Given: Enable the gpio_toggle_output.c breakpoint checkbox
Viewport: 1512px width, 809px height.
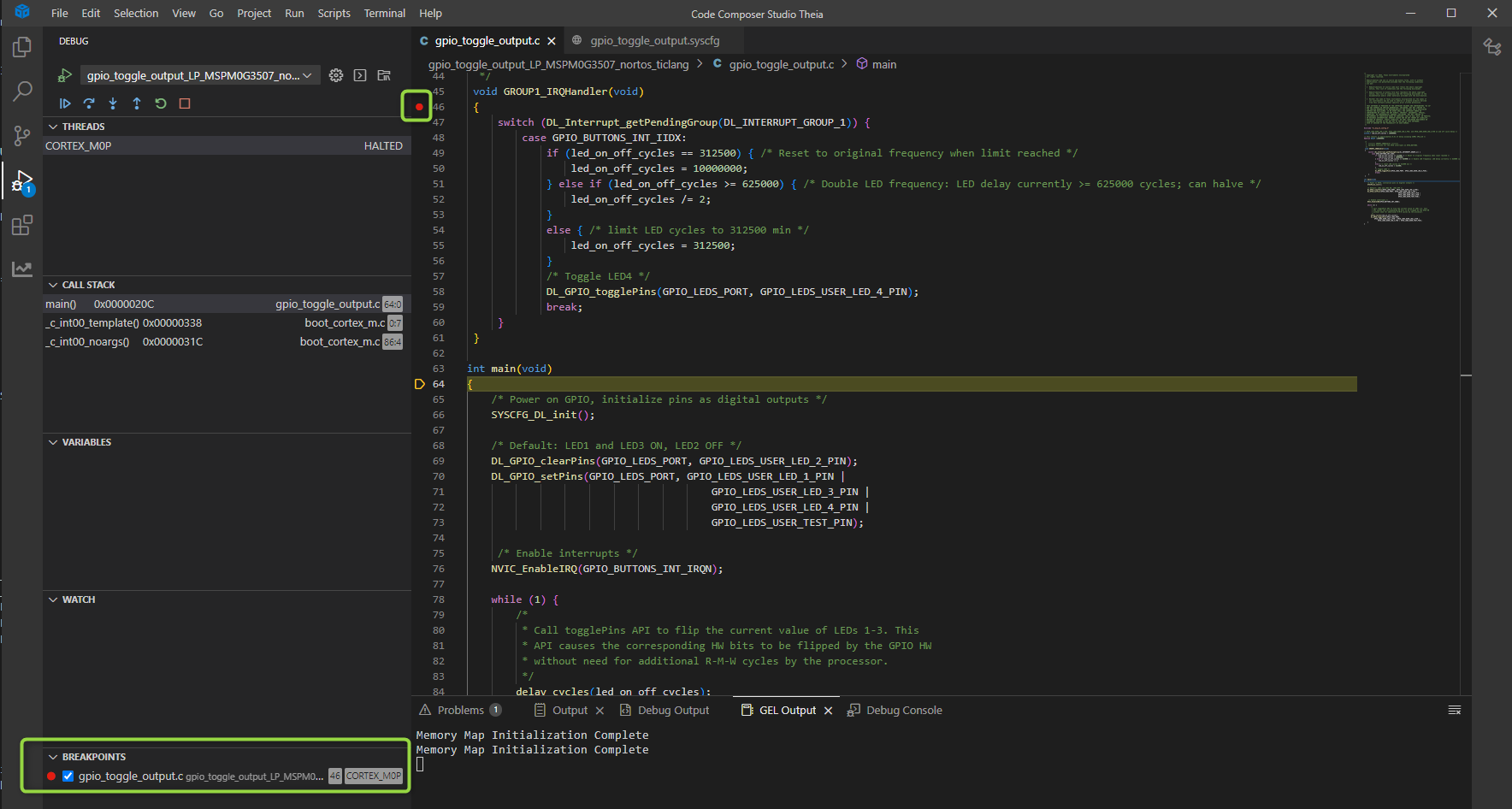Looking at the screenshot, I should (68, 776).
